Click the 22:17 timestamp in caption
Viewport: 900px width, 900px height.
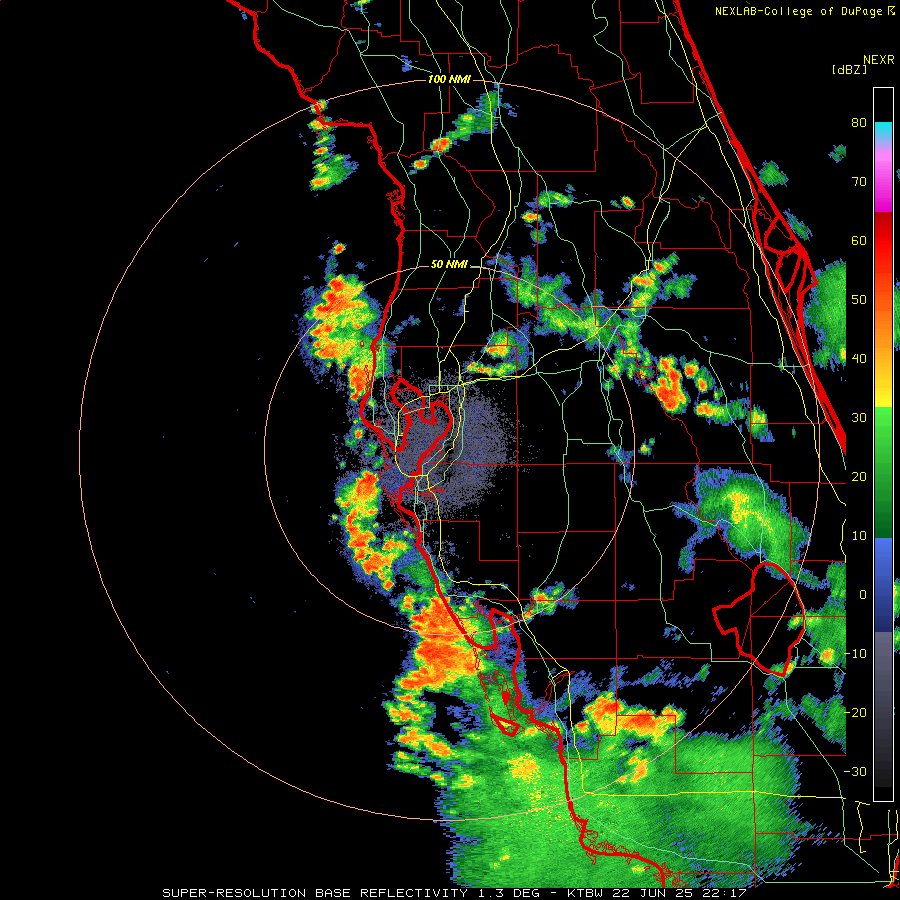pos(726,893)
